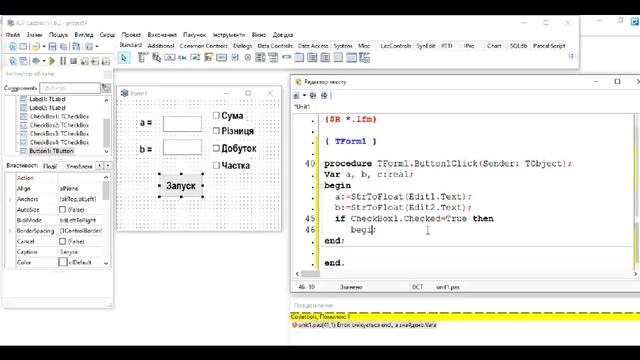
Task: Switch to the Події tab in Object Inspector
Action: [50, 166]
